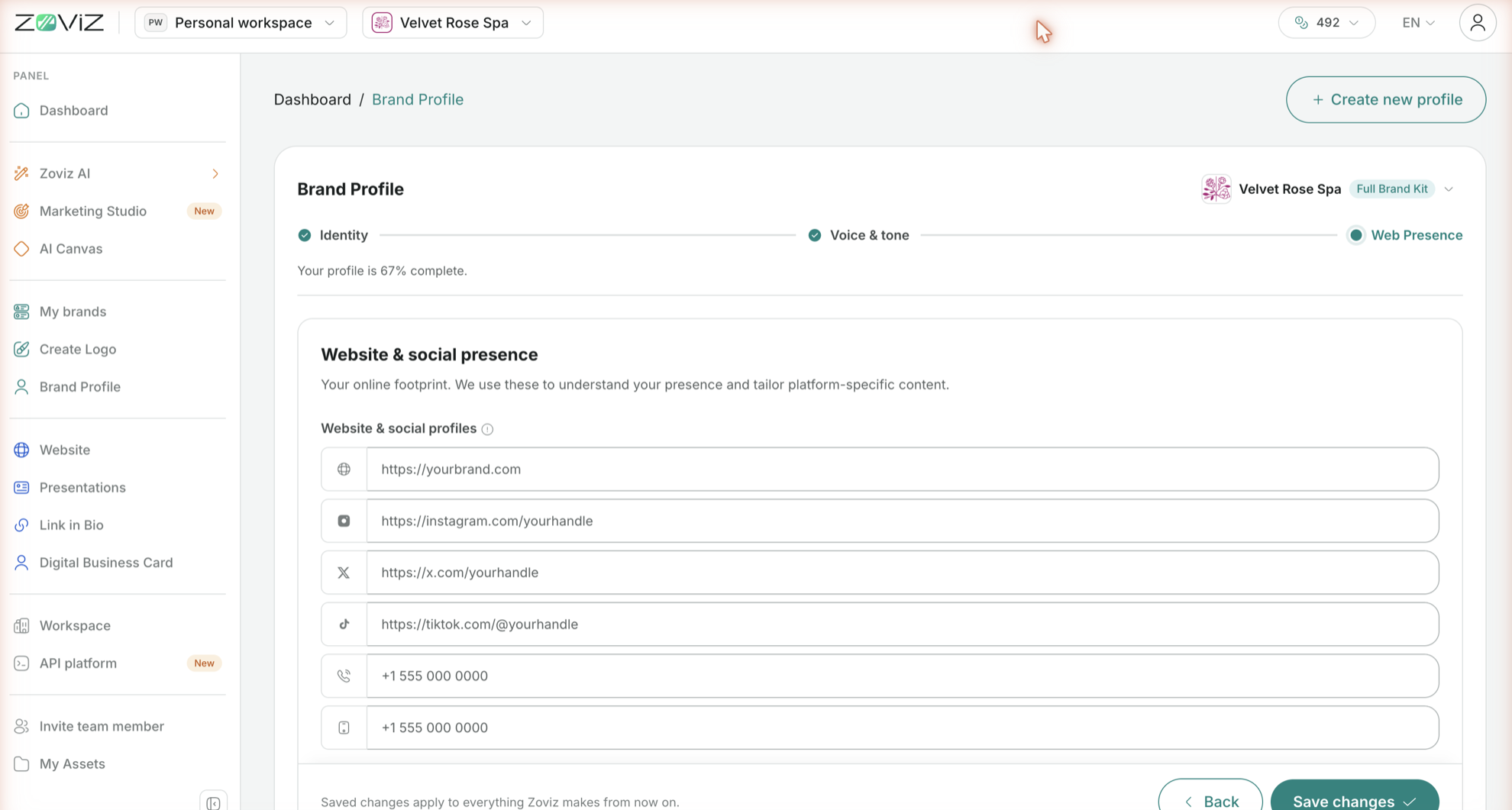This screenshot has width=1512, height=810.
Task: Click the Brand Profile breadcrumb link
Action: pyautogui.click(x=418, y=99)
